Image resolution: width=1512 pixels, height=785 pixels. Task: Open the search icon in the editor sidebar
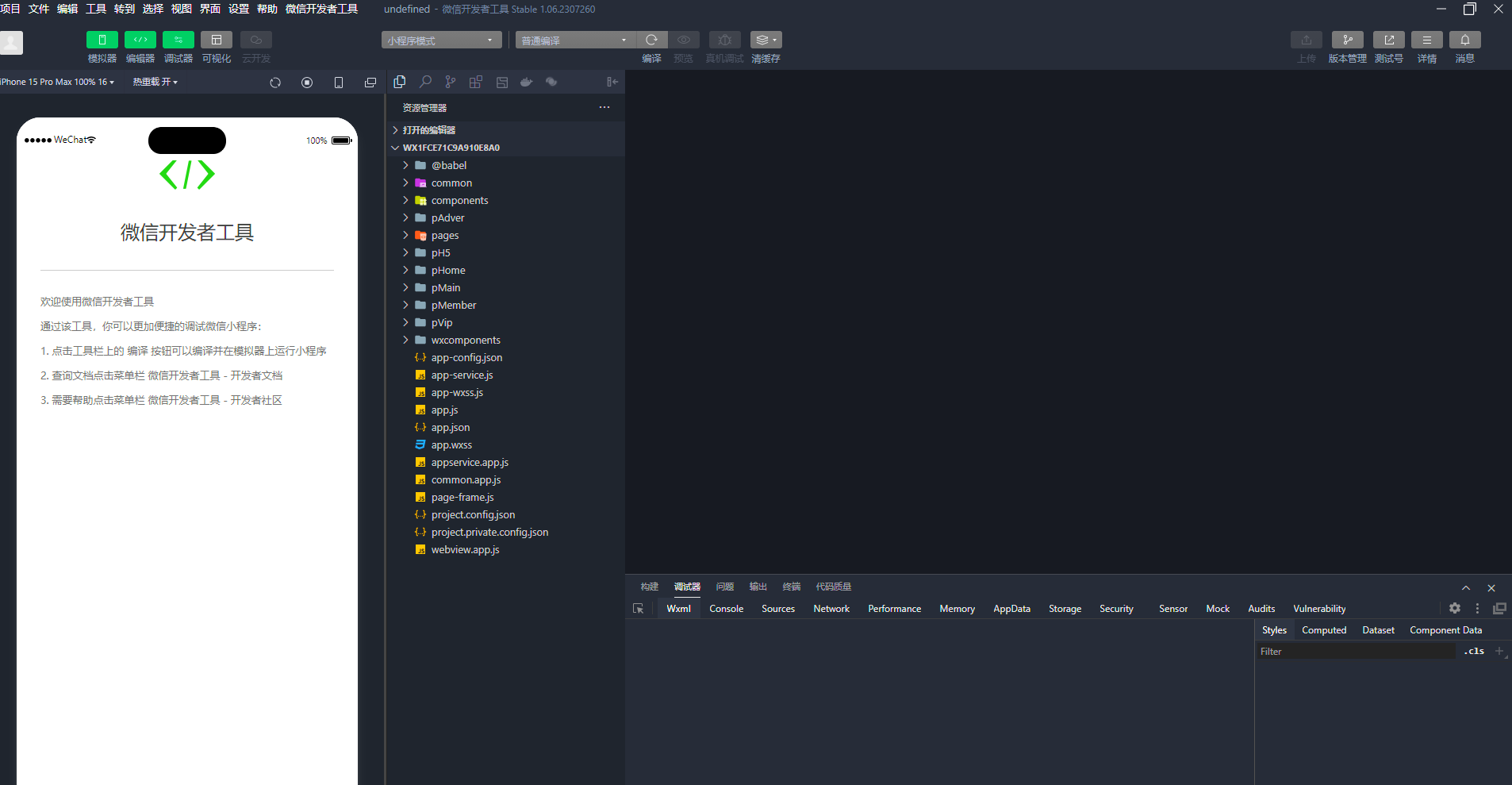click(425, 82)
